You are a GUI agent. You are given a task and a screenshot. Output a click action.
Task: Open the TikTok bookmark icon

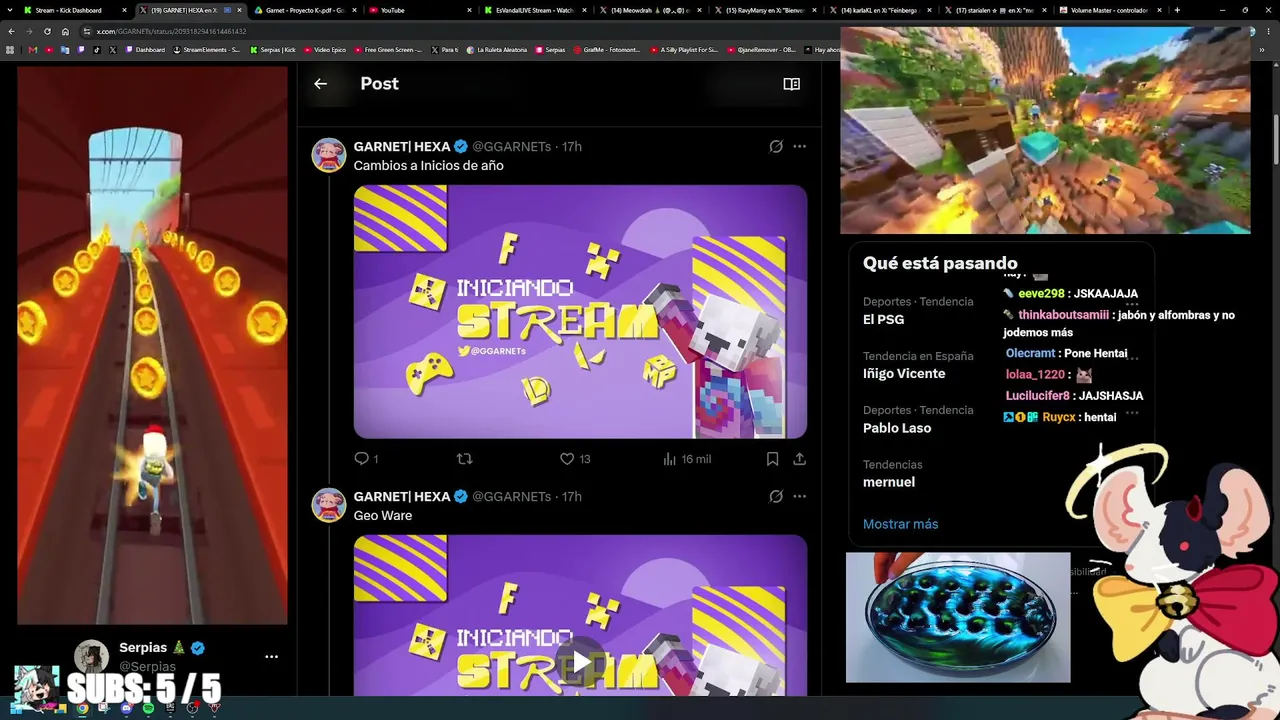click(x=97, y=49)
